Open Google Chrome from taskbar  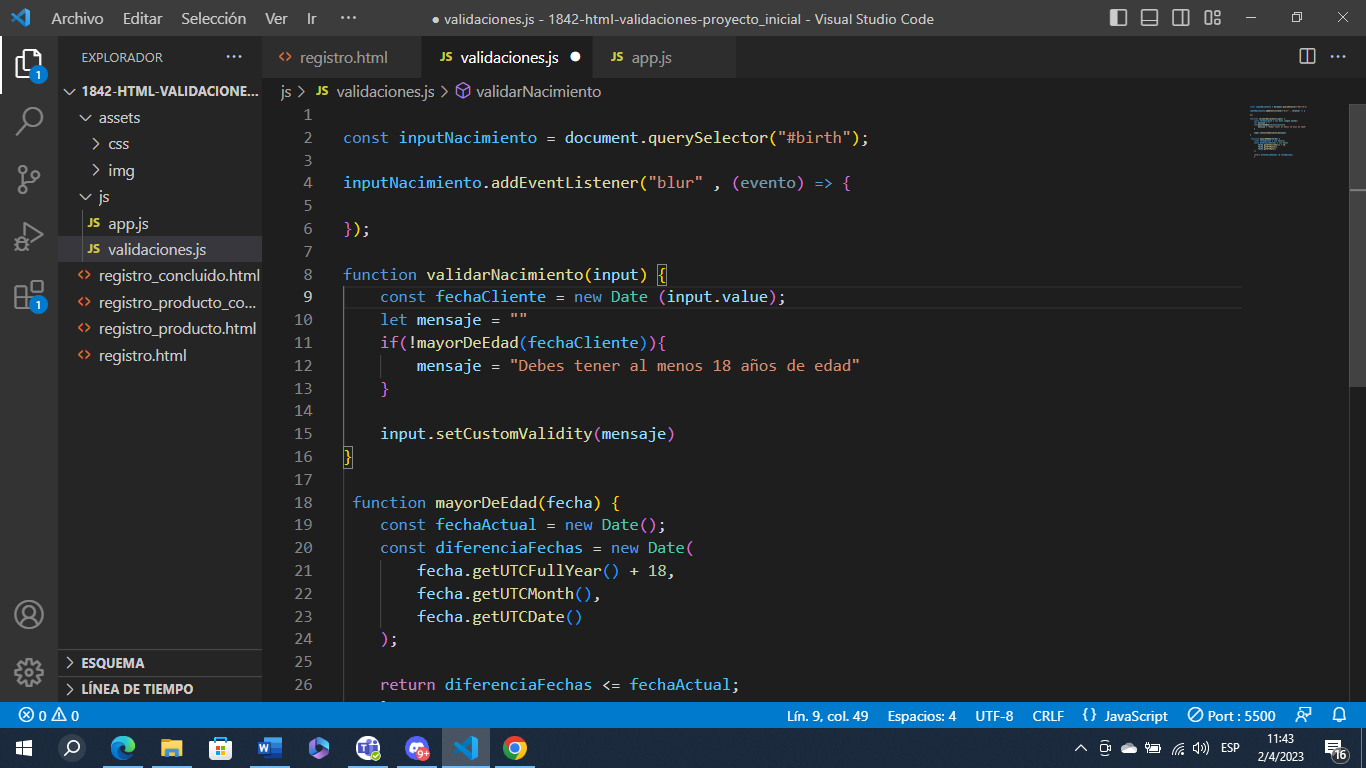coord(514,747)
